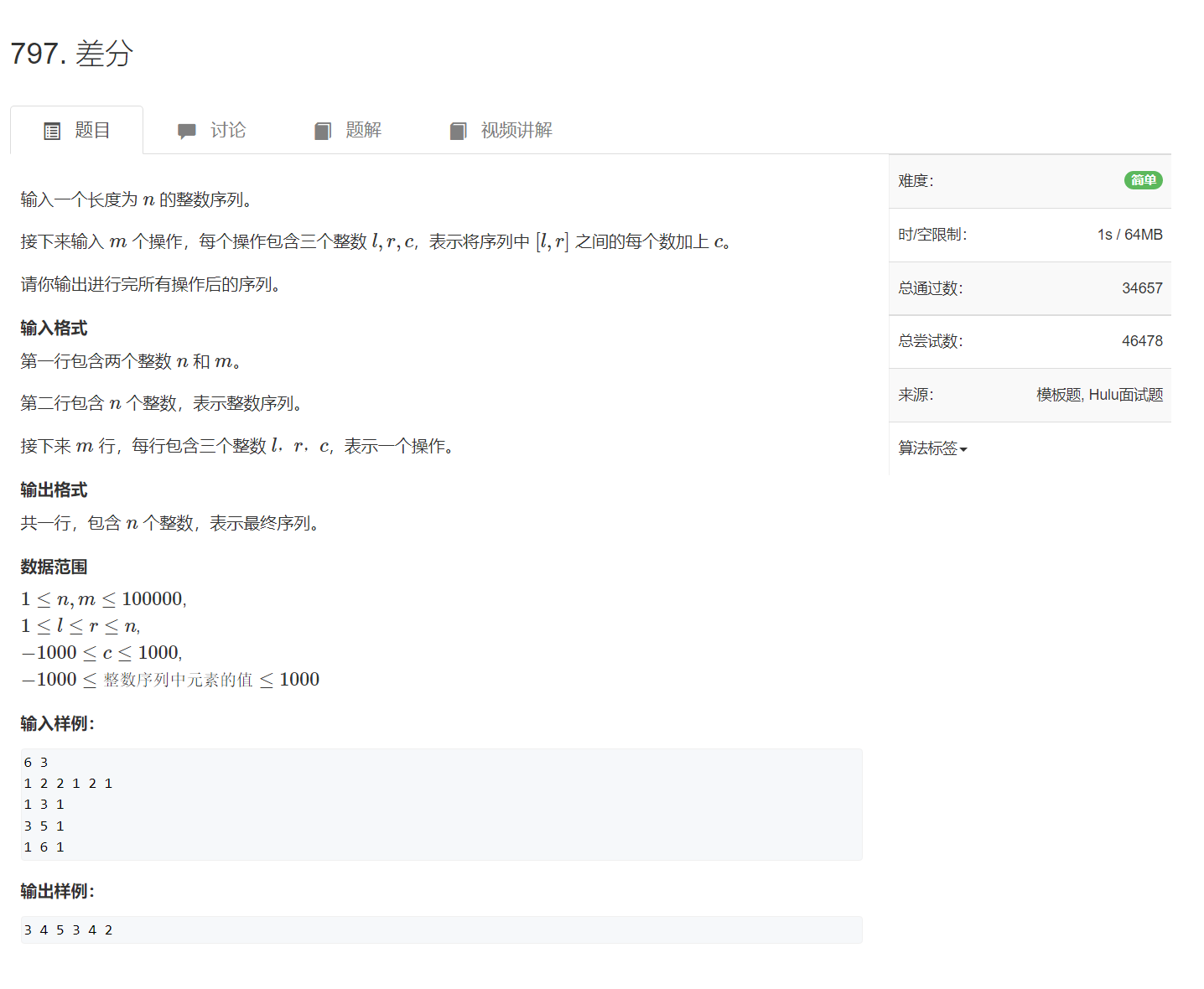Screen dimensions: 1204x989
Task: Click the list icon on the 题目 tab
Action: tap(52, 132)
